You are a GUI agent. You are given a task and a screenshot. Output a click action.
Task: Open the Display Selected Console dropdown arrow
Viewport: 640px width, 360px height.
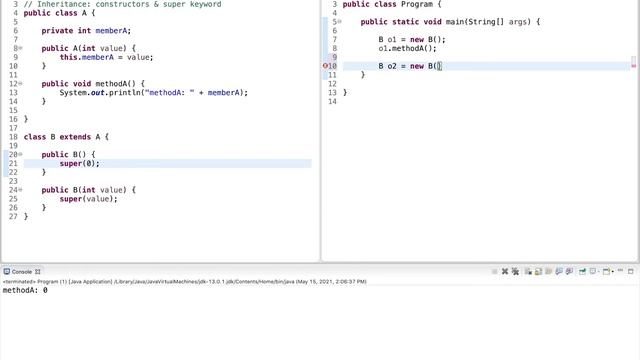click(x=599, y=272)
